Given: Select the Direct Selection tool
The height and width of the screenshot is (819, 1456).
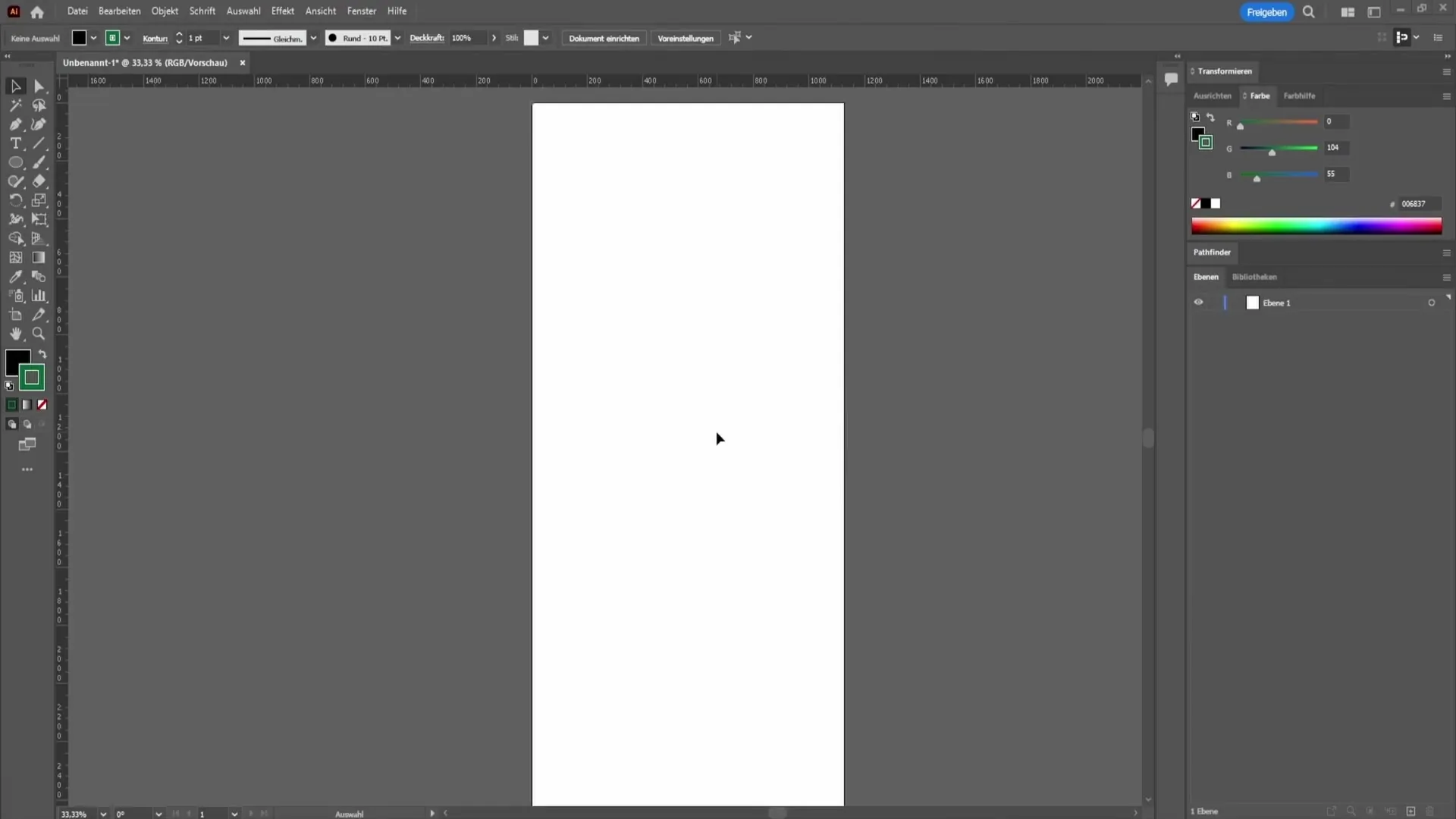Looking at the screenshot, I should 39,86.
